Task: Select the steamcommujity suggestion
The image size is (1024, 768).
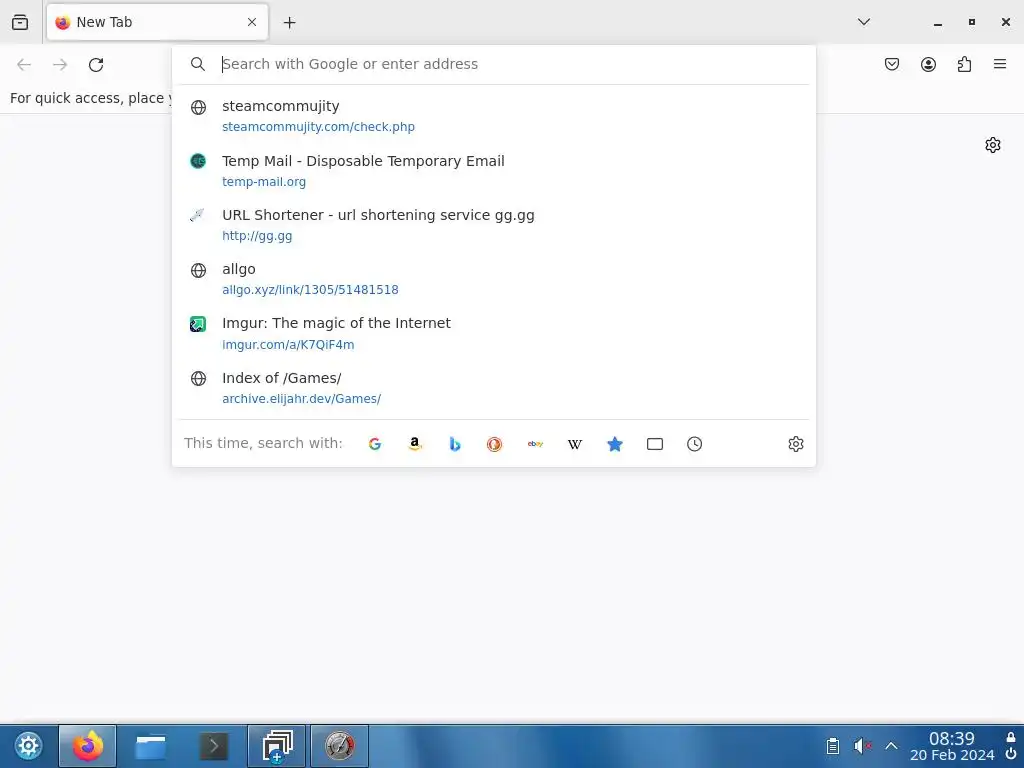Action: click(494, 116)
